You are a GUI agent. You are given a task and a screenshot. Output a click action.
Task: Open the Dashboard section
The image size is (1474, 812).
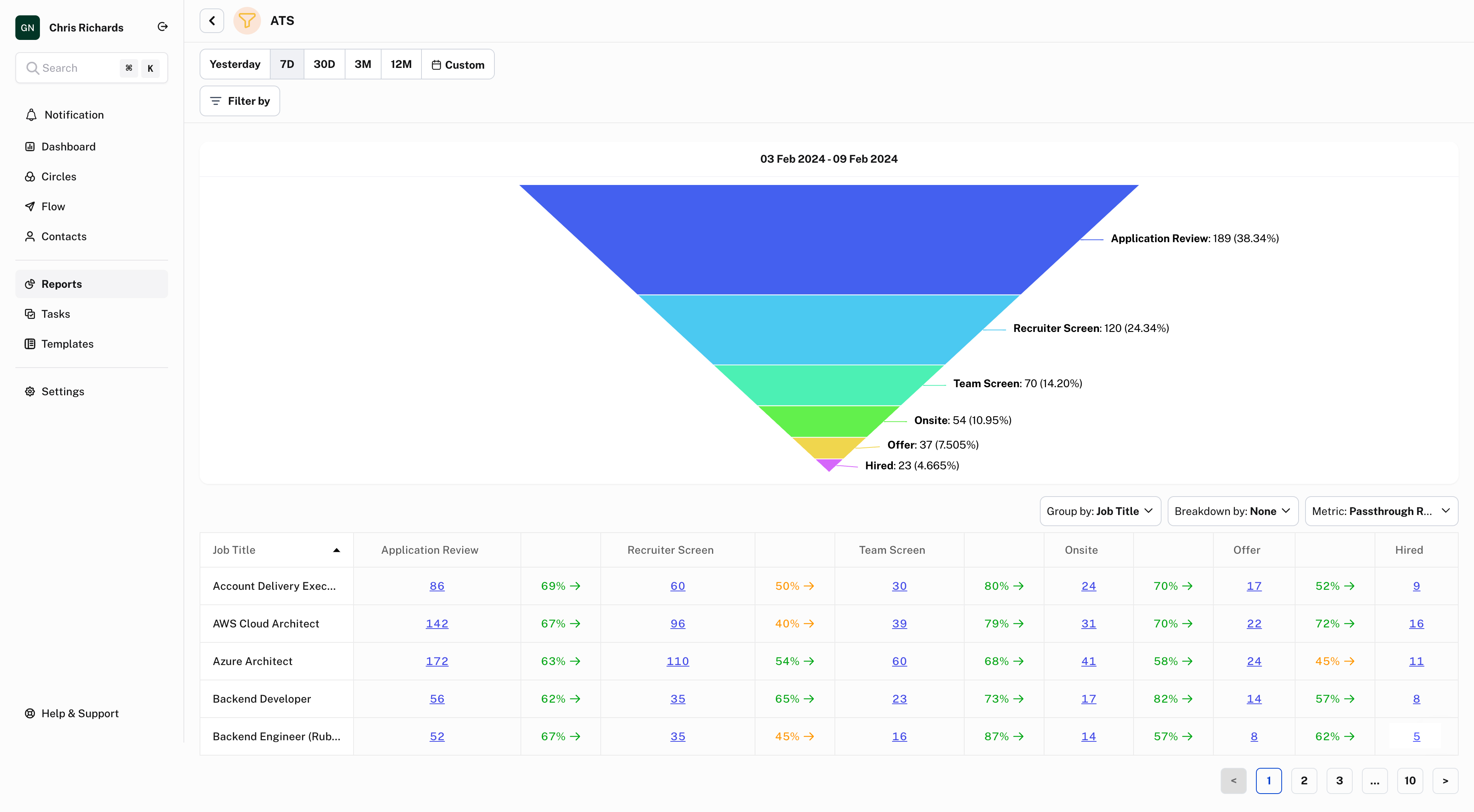click(68, 147)
